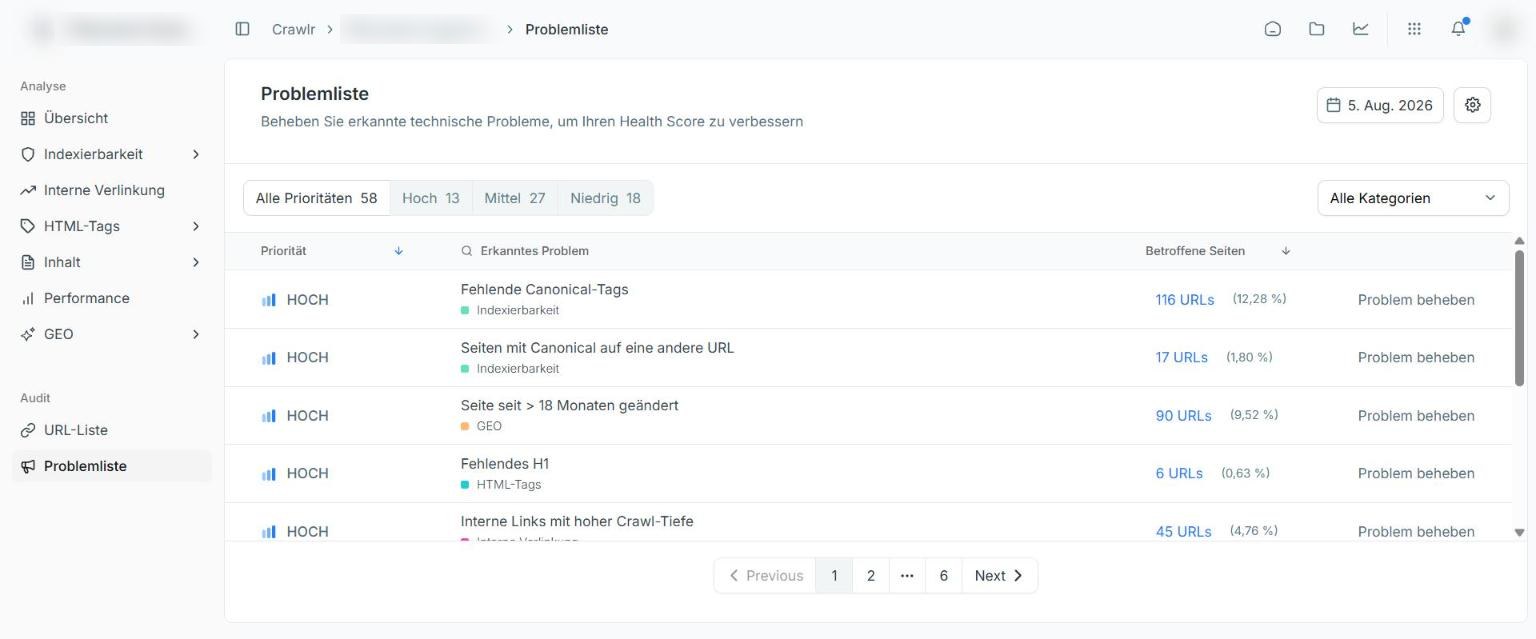
Task: Open URL-Liste in the sidebar
Action: point(112,430)
